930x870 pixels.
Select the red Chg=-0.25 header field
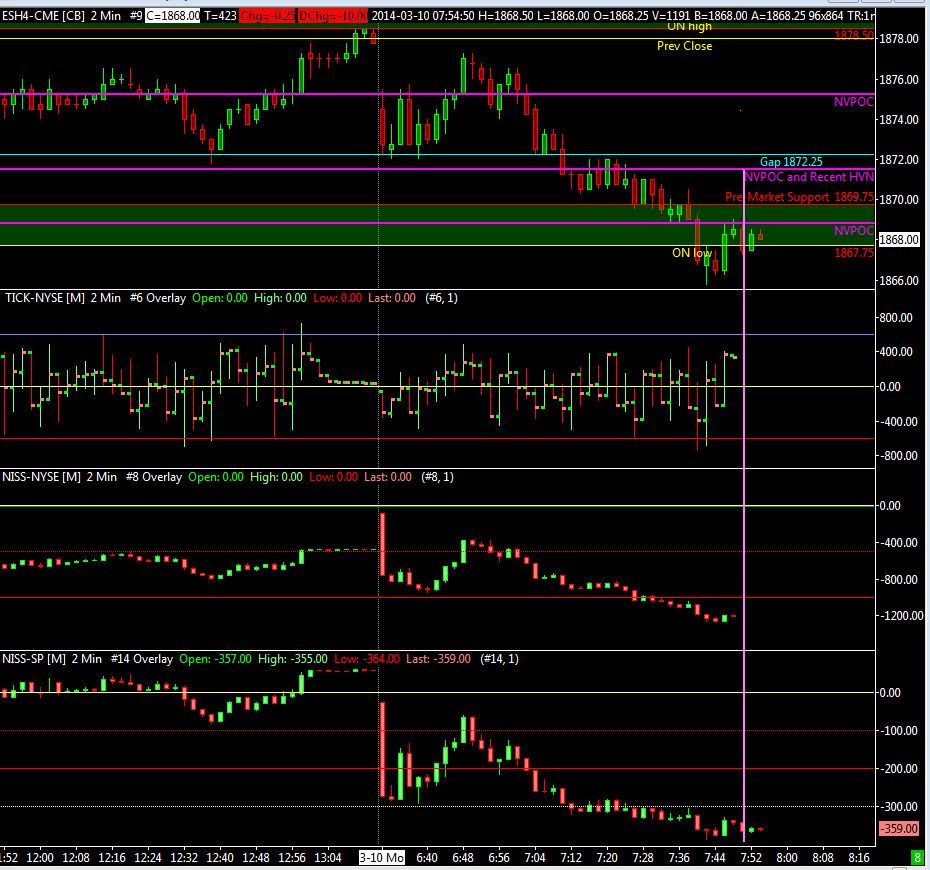pyautogui.click(x=265, y=16)
